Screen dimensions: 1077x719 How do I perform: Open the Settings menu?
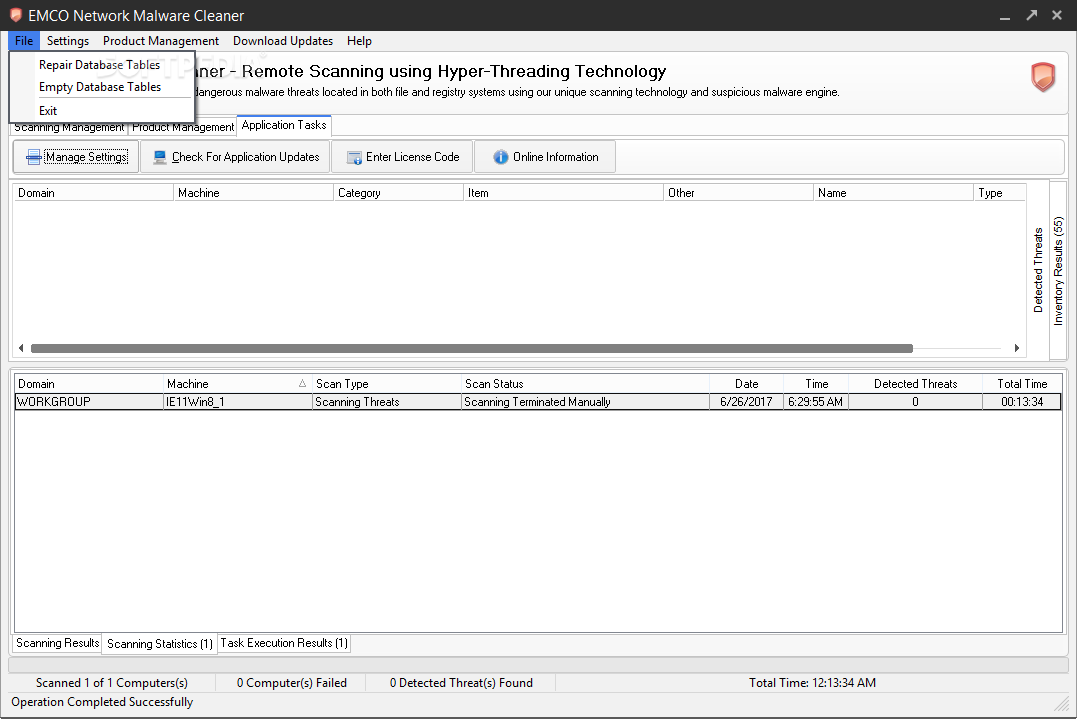(68, 41)
